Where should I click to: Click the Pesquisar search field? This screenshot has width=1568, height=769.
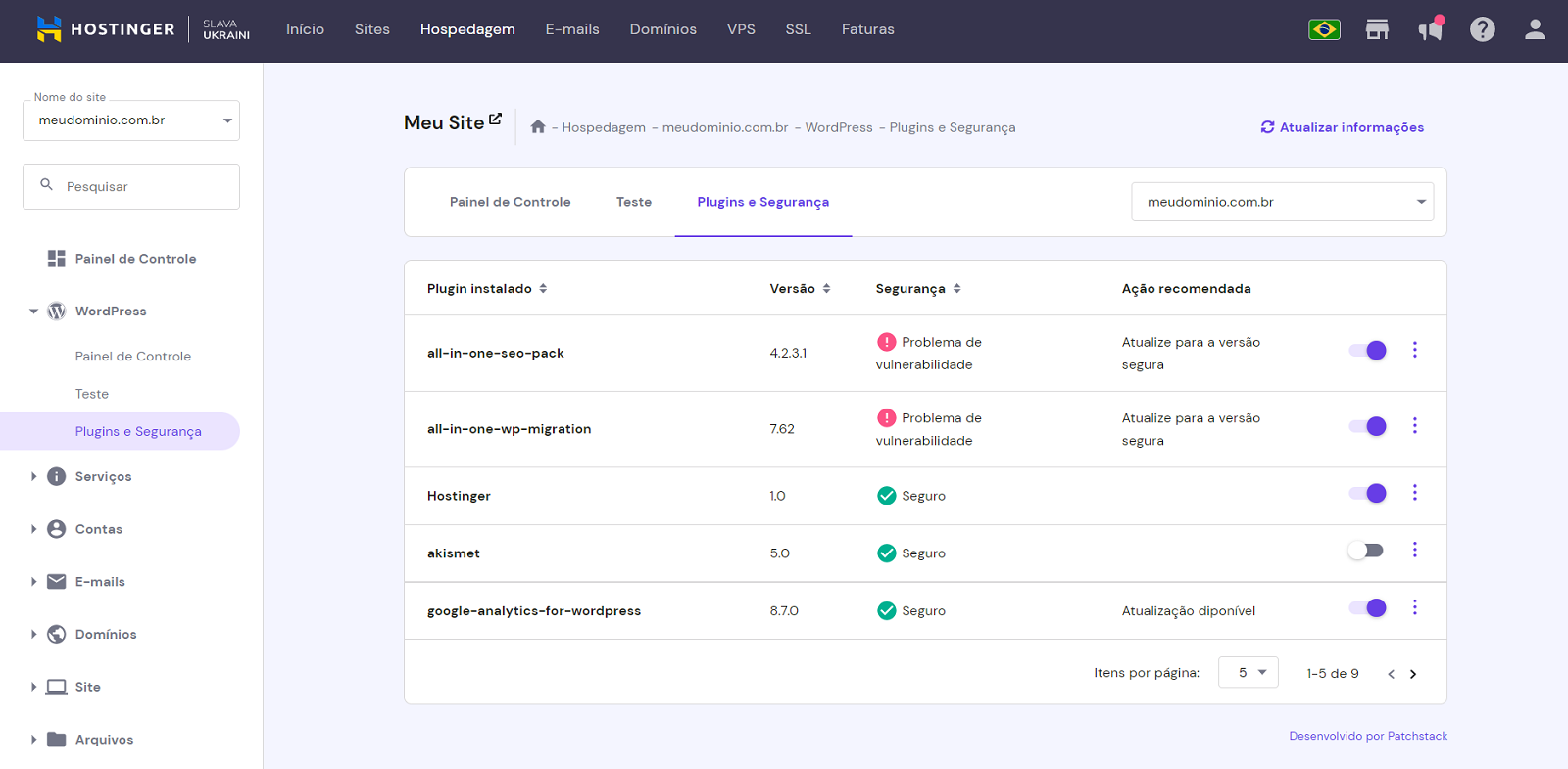(x=131, y=186)
